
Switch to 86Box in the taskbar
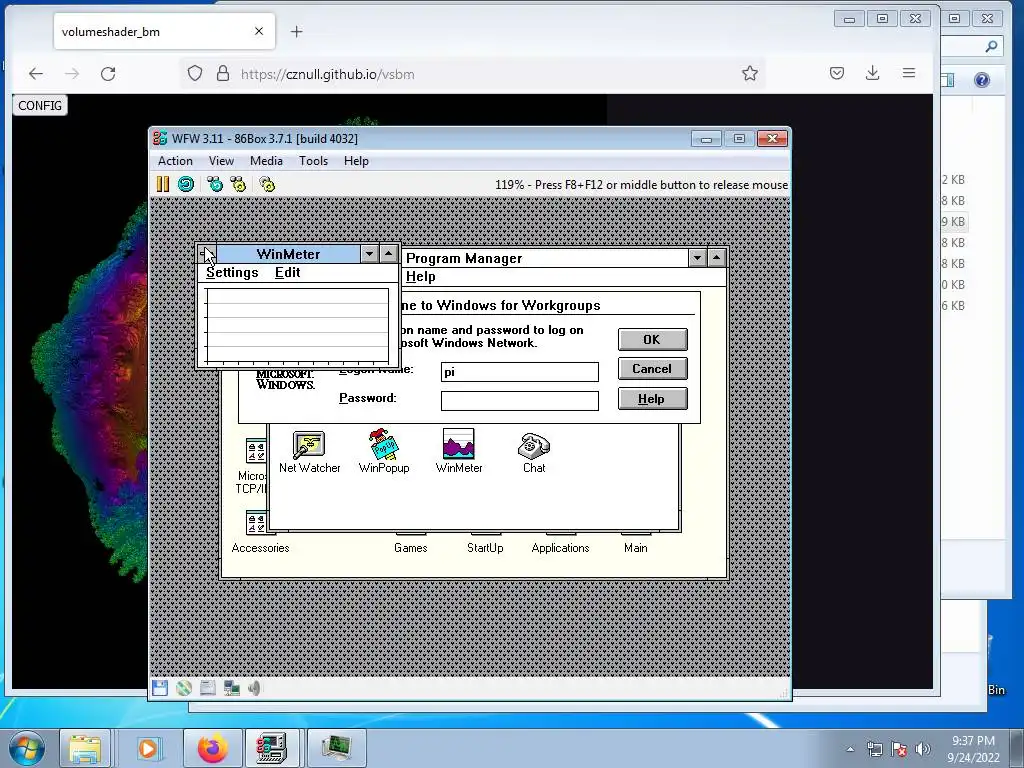point(272,748)
